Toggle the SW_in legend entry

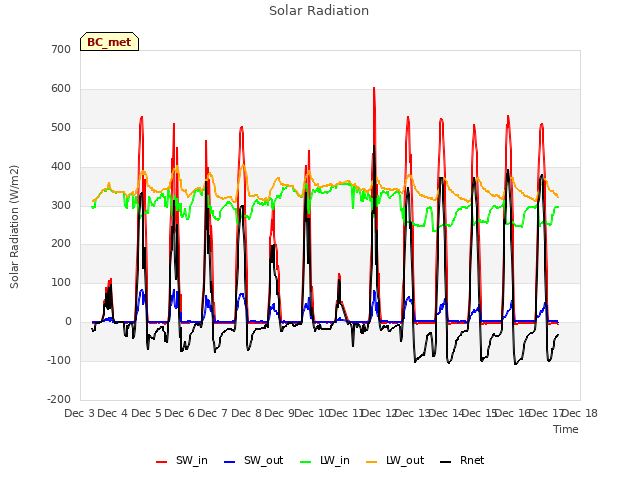click(x=182, y=461)
